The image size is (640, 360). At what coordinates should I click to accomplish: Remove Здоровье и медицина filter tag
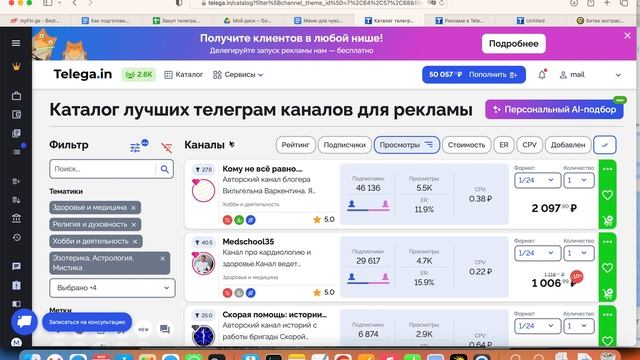[x=133, y=207]
